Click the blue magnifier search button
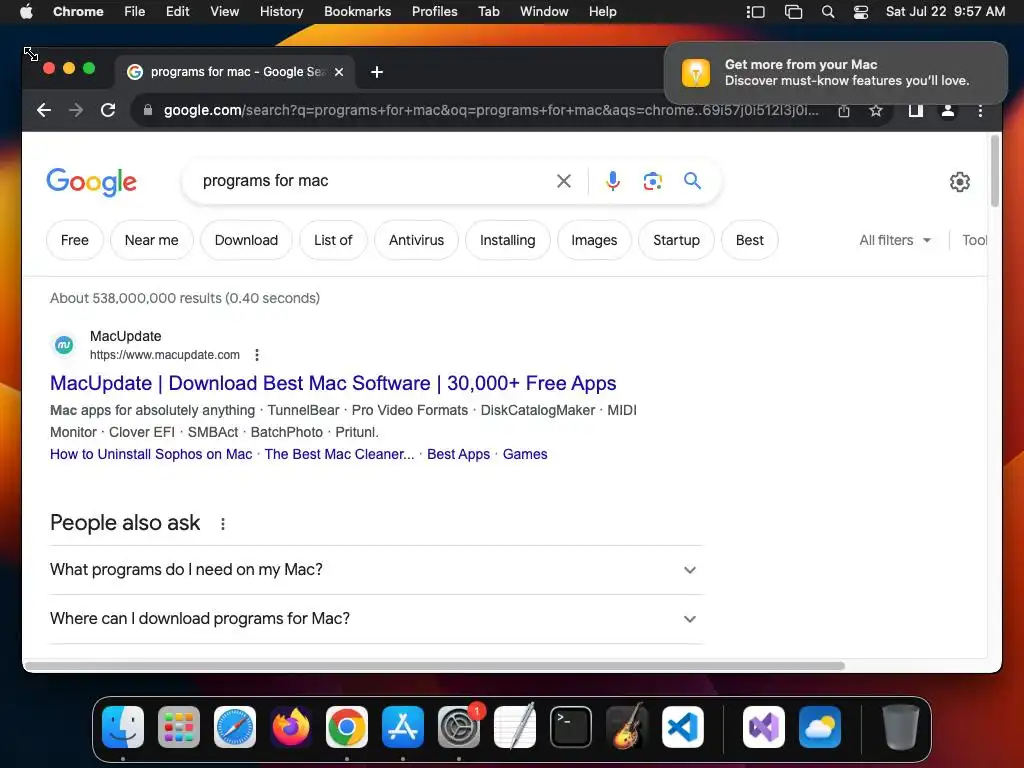Screen dimensions: 1024x768 [x=692, y=180]
